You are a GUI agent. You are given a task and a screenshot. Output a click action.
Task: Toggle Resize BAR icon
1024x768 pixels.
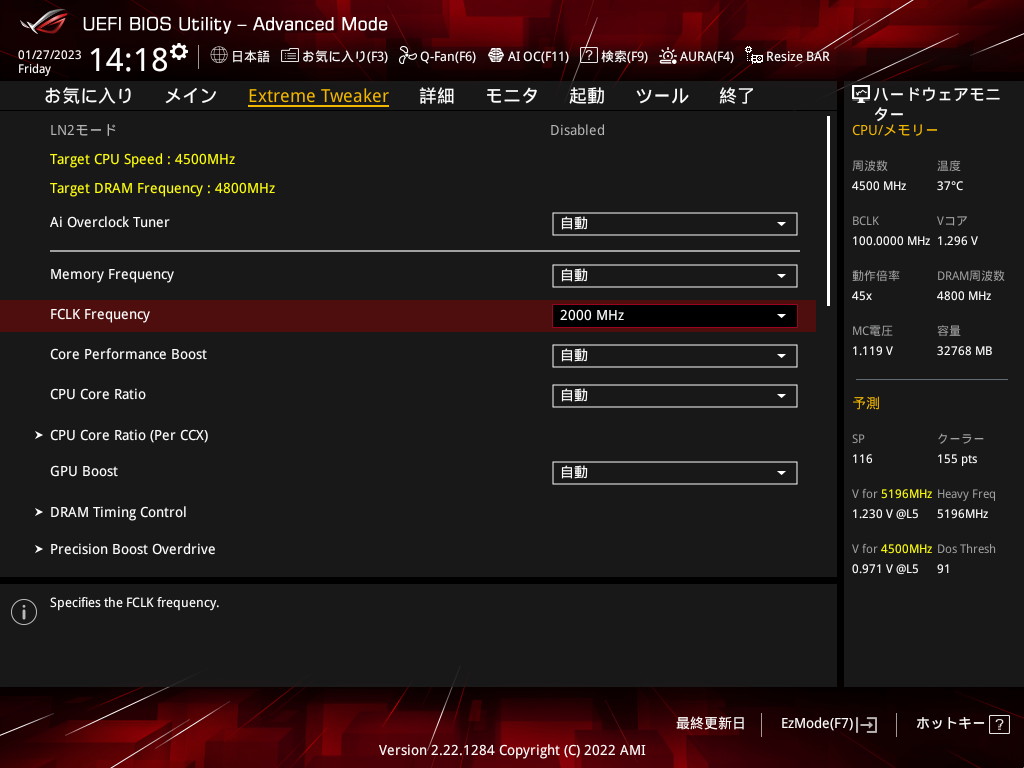point(754,56)
